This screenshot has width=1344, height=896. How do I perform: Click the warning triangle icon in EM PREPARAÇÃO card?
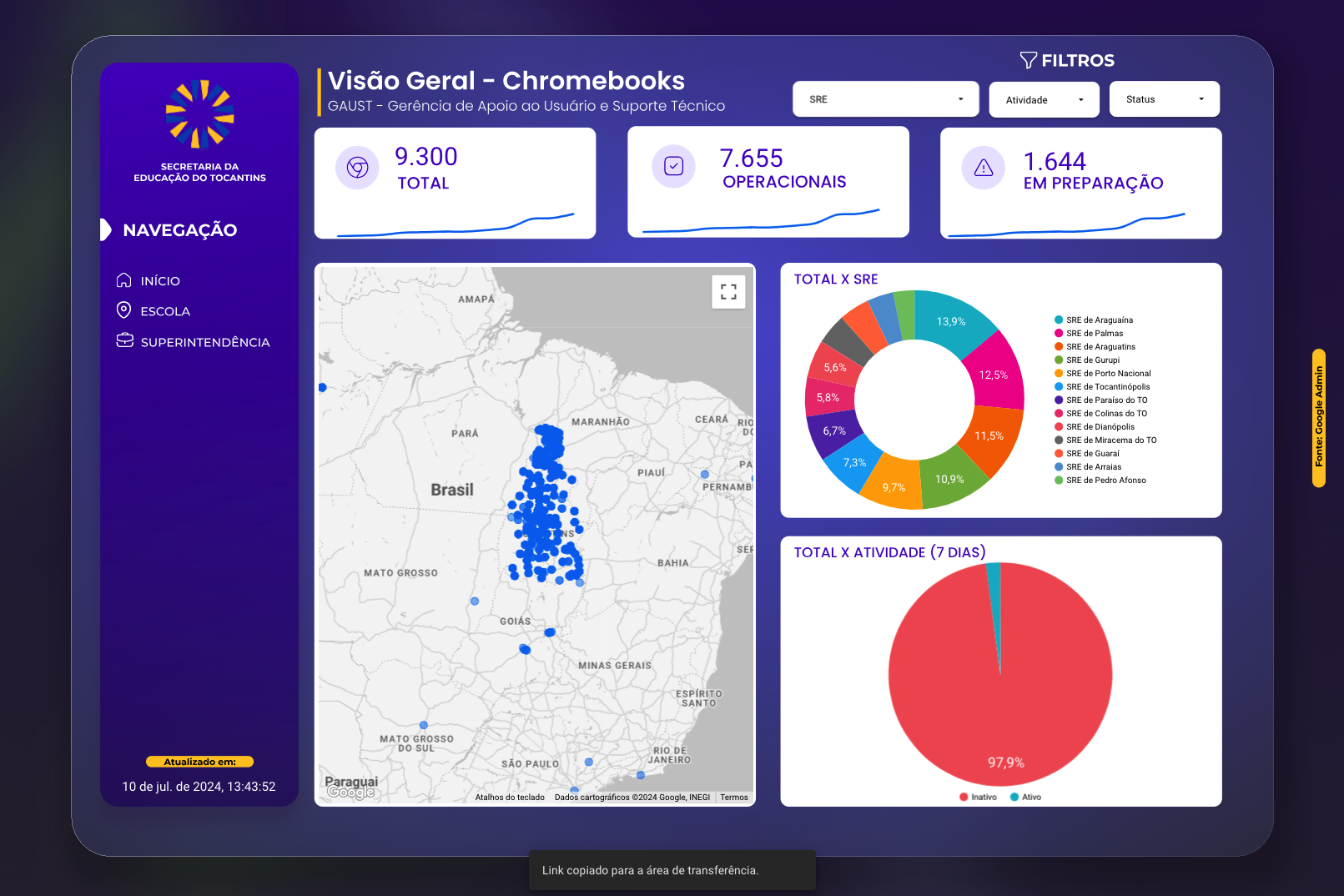[x=984, y=168]
